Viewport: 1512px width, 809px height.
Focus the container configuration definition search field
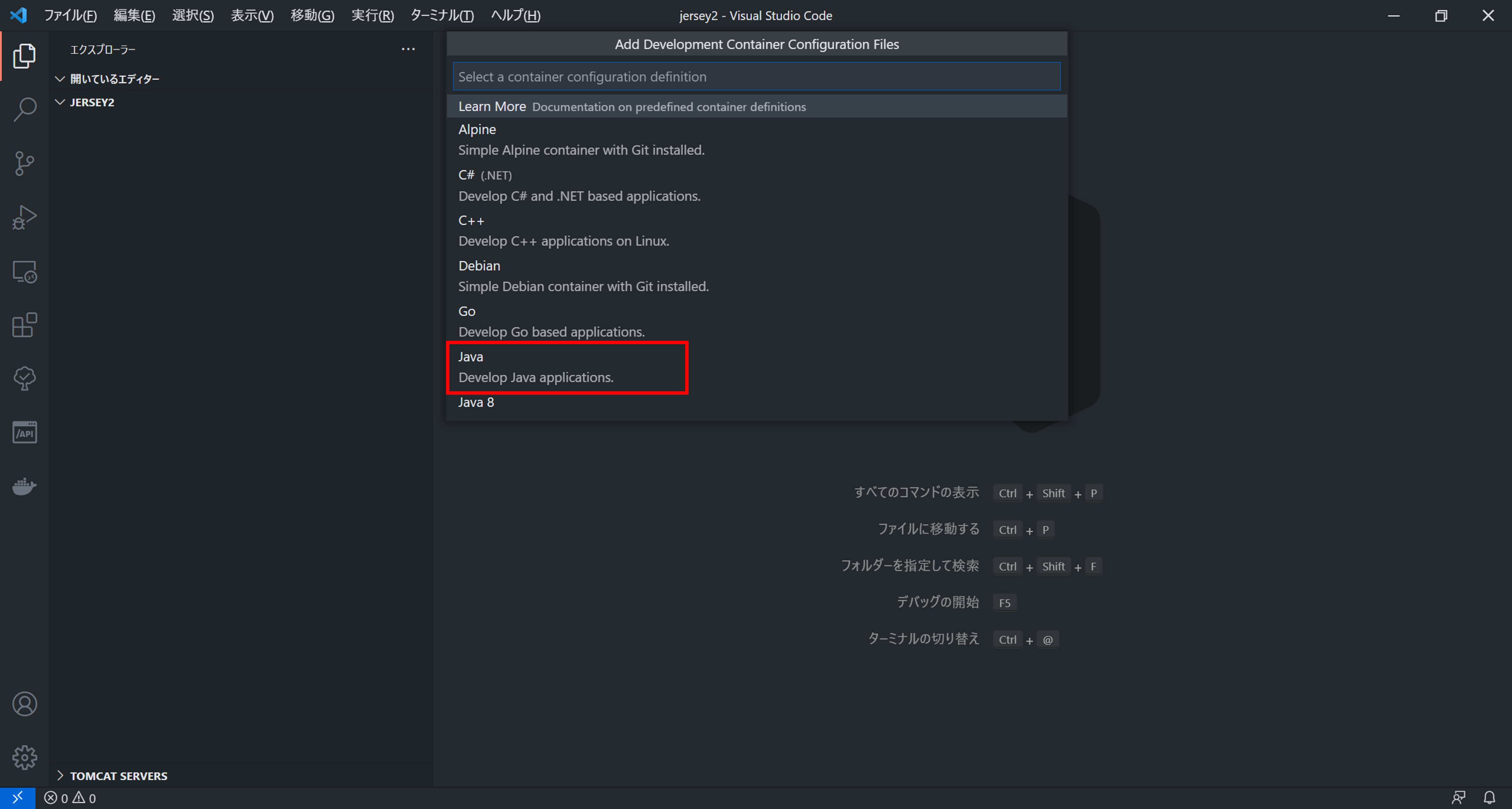[756, 77]
